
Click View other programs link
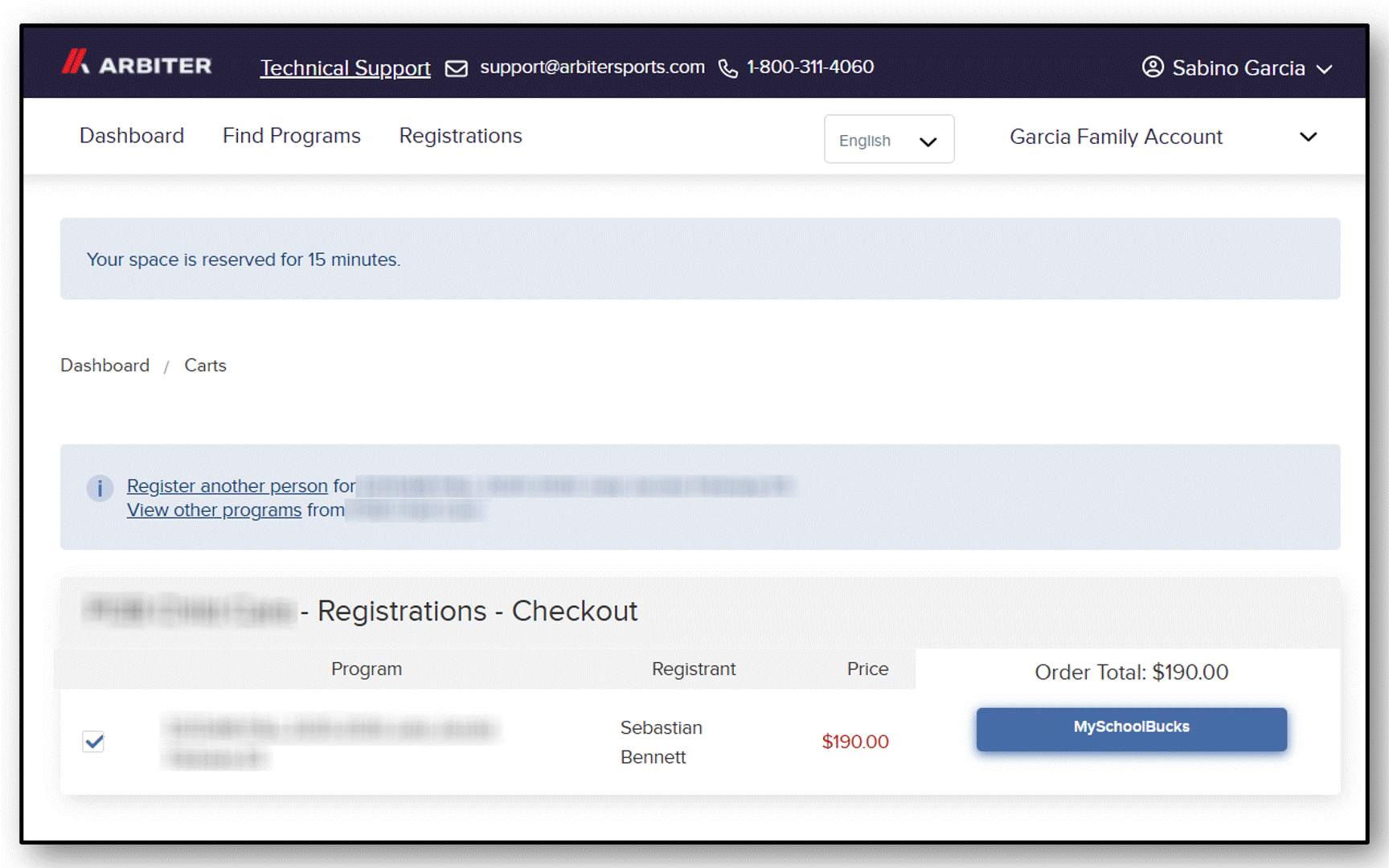215,510
